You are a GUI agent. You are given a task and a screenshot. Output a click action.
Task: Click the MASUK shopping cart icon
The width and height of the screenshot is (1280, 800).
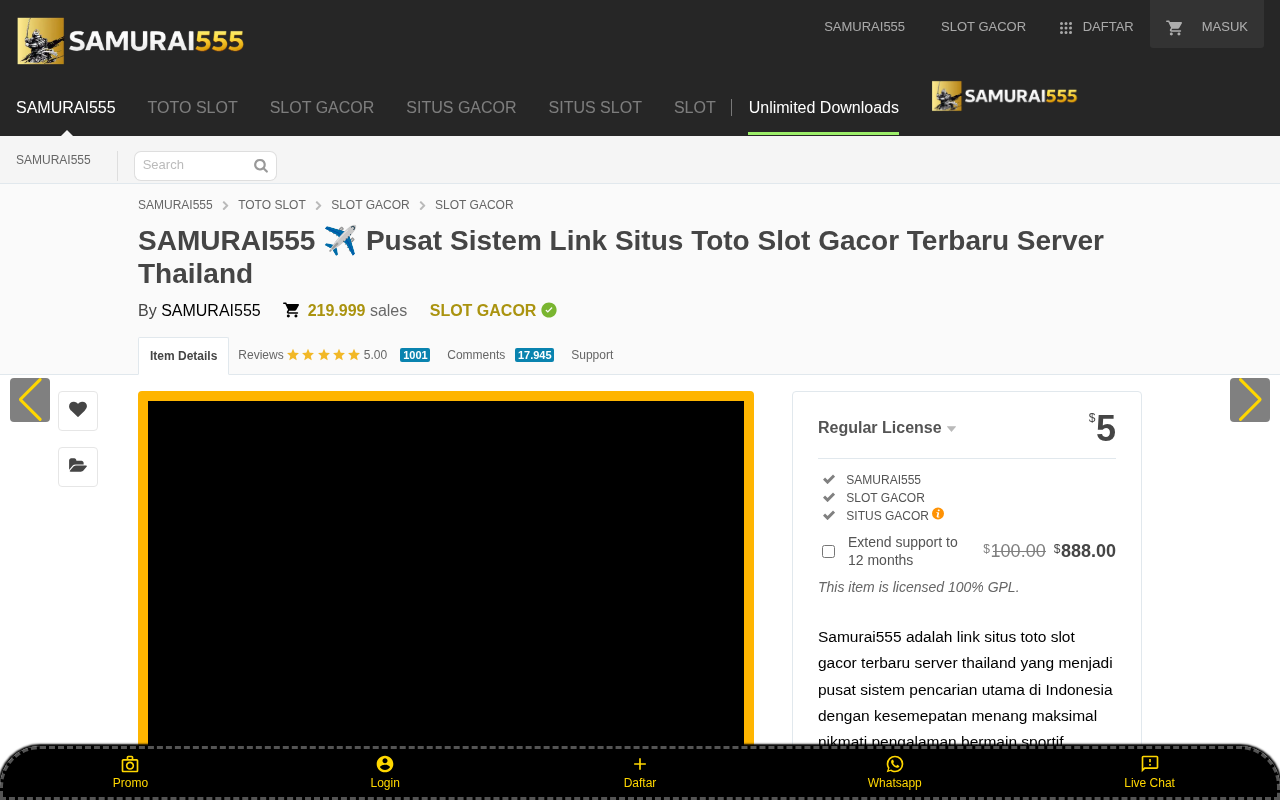(1175, 28)
